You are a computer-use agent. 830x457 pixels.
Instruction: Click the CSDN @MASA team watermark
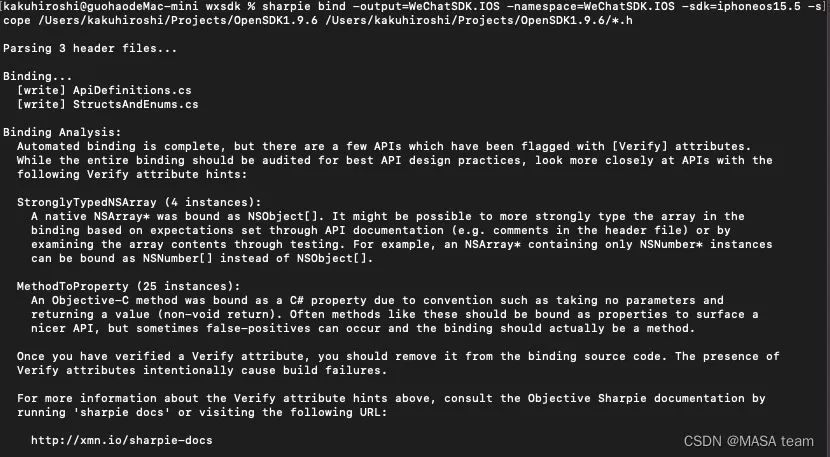click(x=748, y=441)
